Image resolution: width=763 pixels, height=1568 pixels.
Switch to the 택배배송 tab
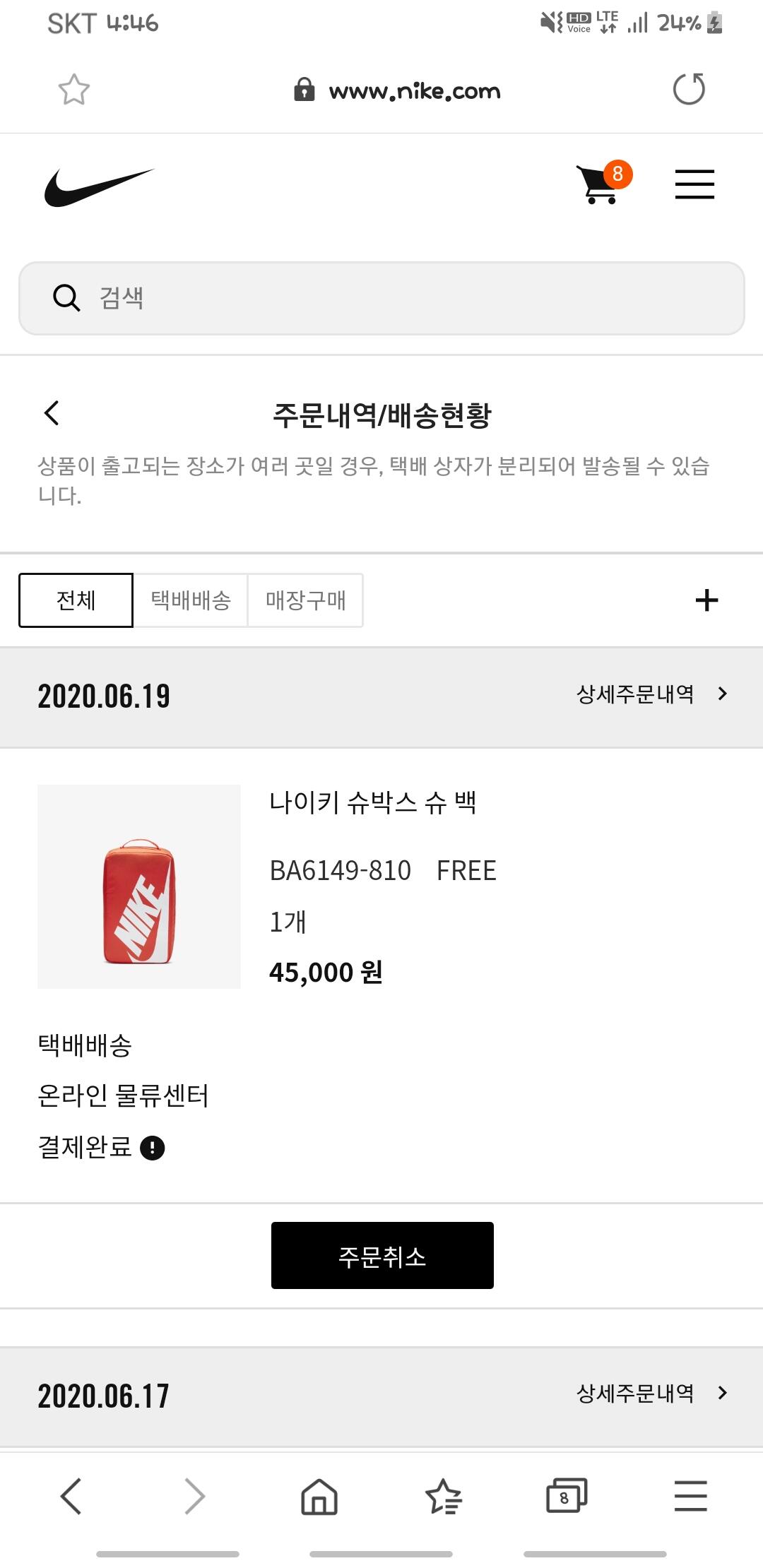(191, 600)
